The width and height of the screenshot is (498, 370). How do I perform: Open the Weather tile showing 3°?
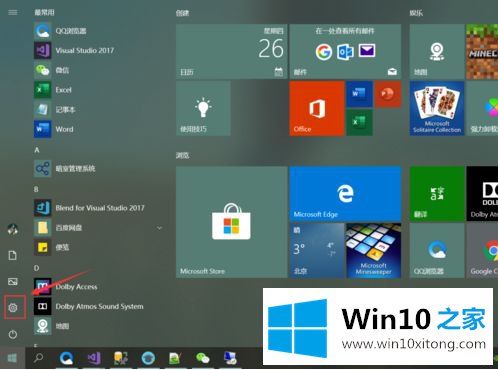pos(317,250)
